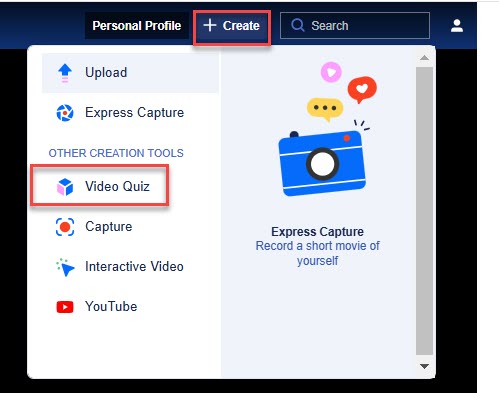Screen dimensions: 499x393
Task: Click the red YouTube play icon
Action: 65,307
